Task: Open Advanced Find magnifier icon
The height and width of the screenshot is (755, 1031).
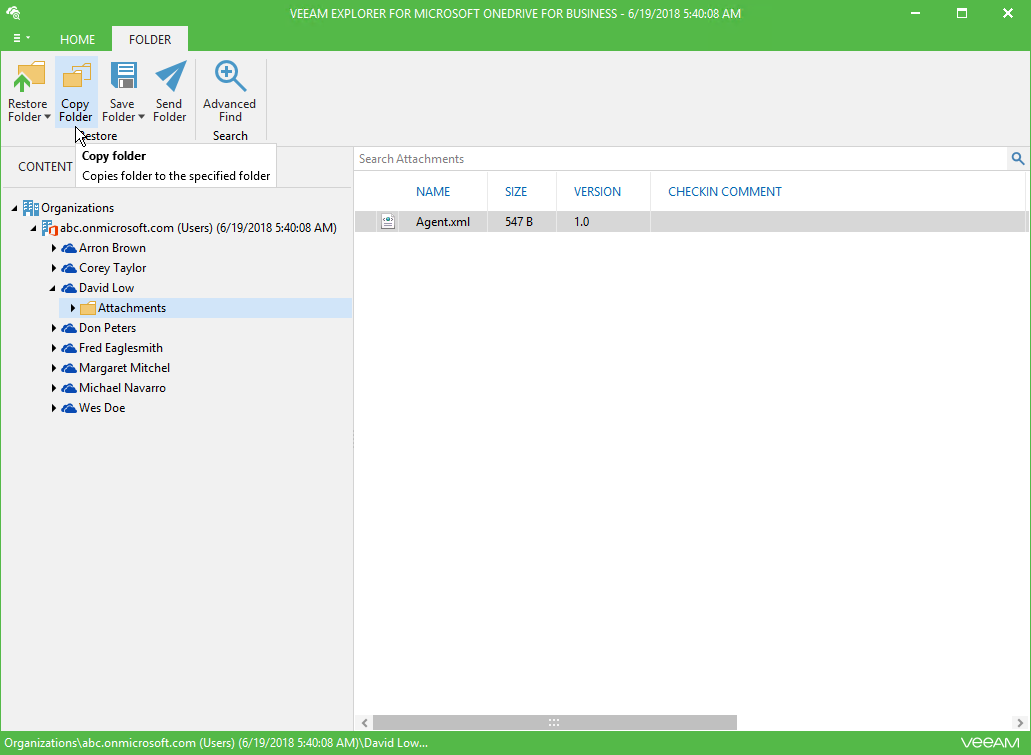Action: [230, 77]
